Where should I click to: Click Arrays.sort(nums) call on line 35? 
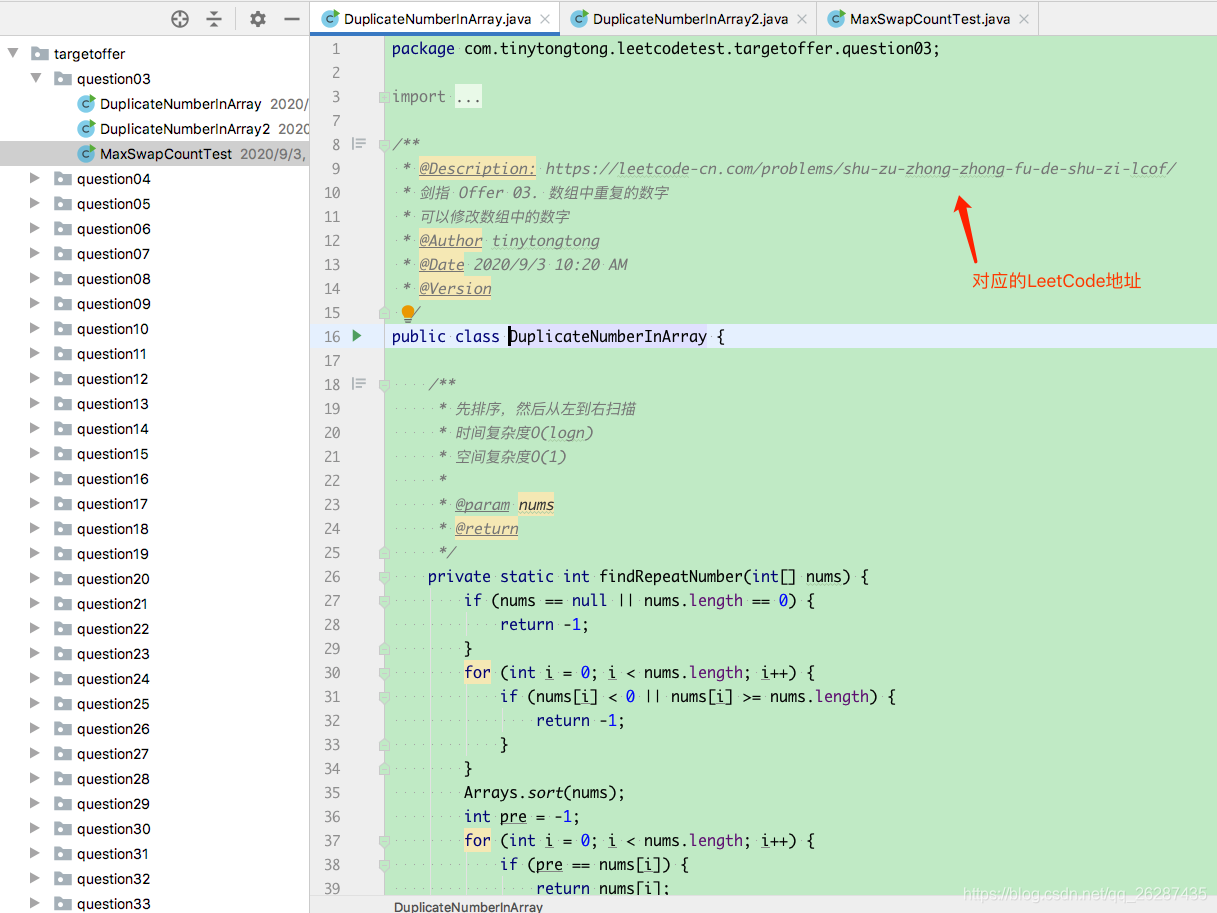tap(544, 793)
